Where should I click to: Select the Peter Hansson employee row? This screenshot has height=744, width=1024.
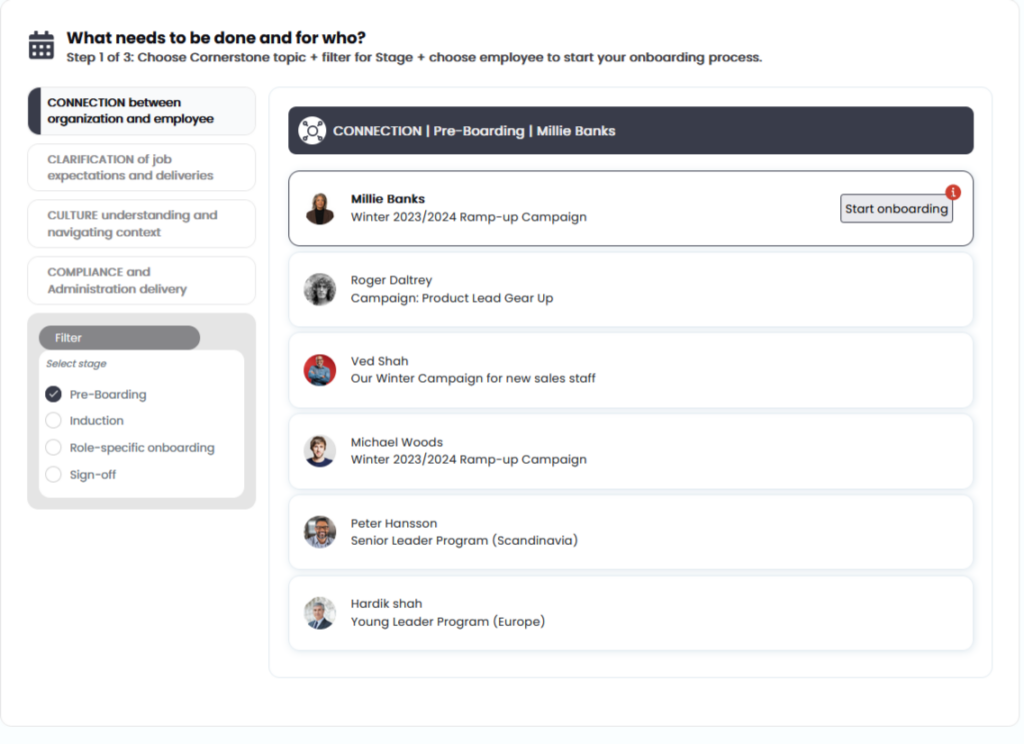[630, 532]
